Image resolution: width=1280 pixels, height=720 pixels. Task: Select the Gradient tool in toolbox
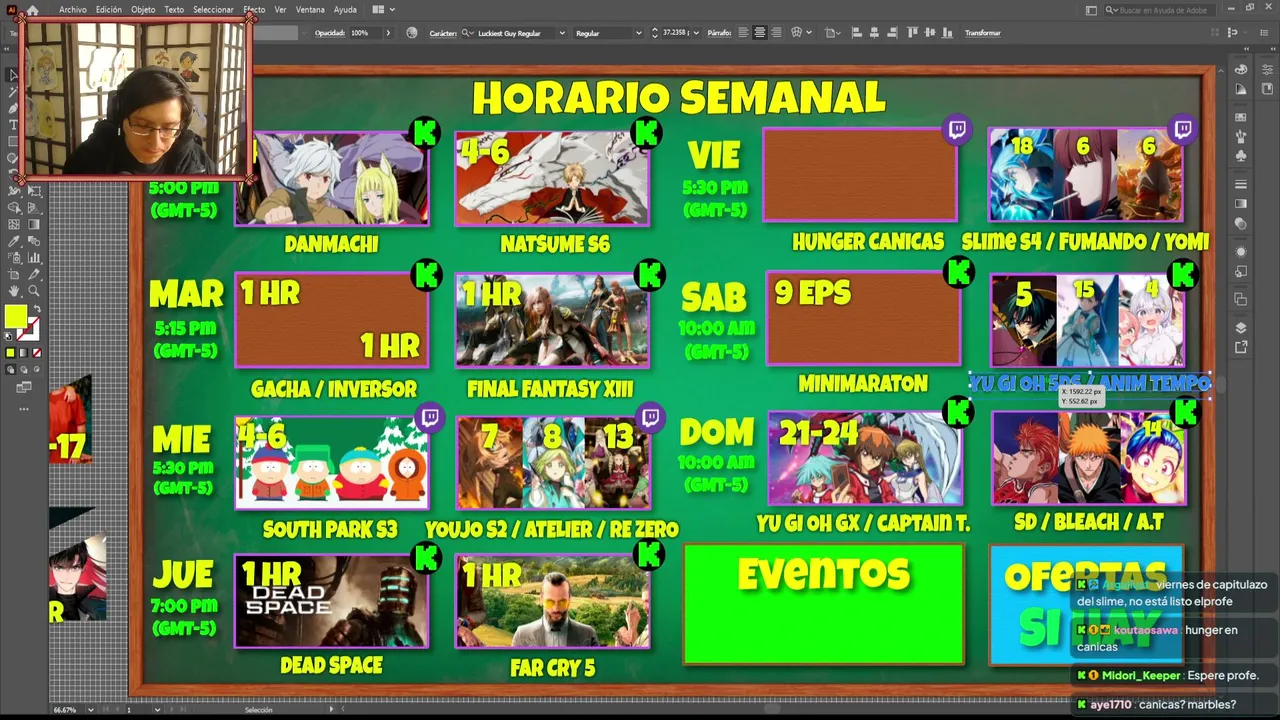33,225
